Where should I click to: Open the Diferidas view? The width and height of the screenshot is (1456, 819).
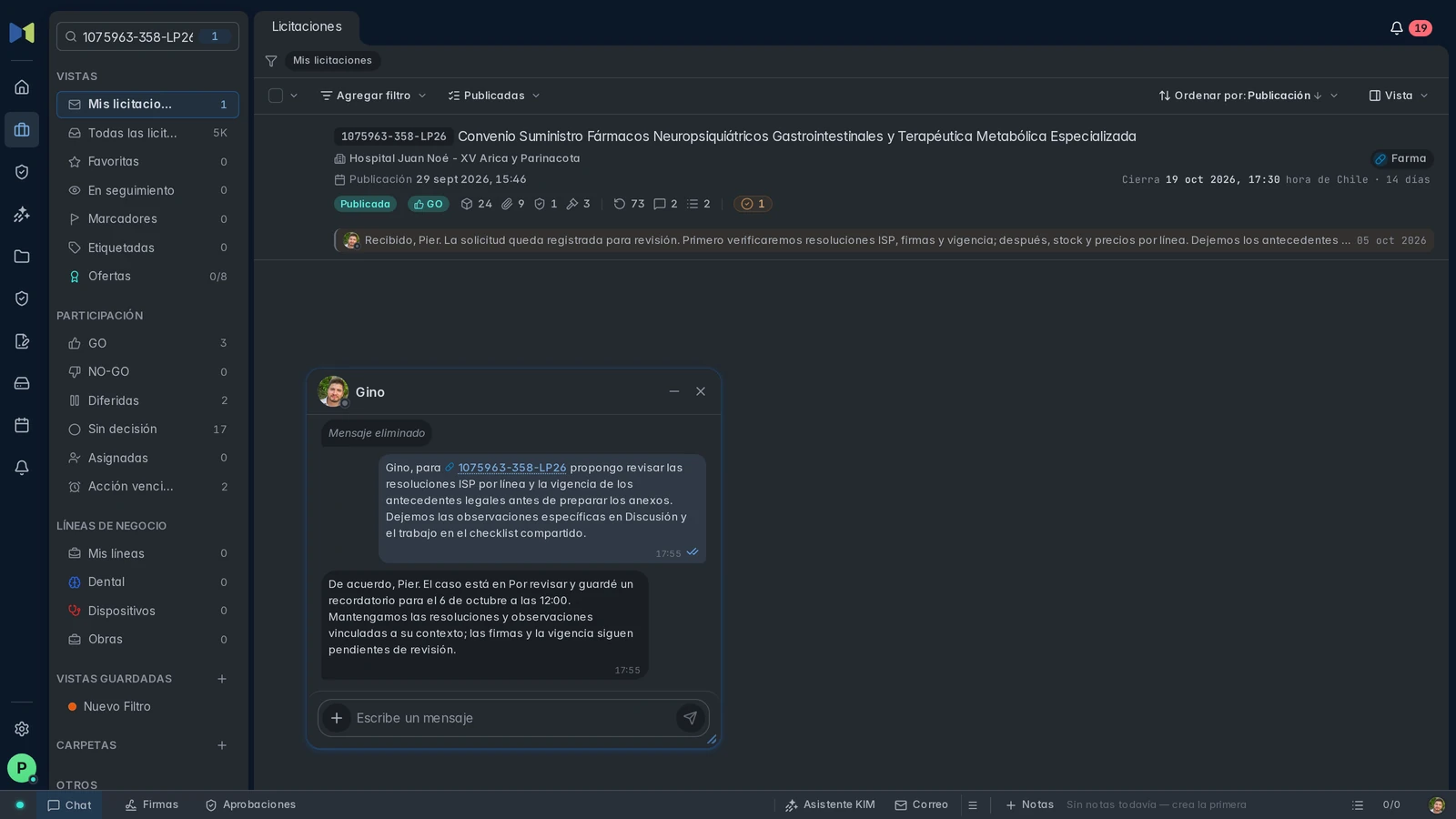click(x=147, y=400)
